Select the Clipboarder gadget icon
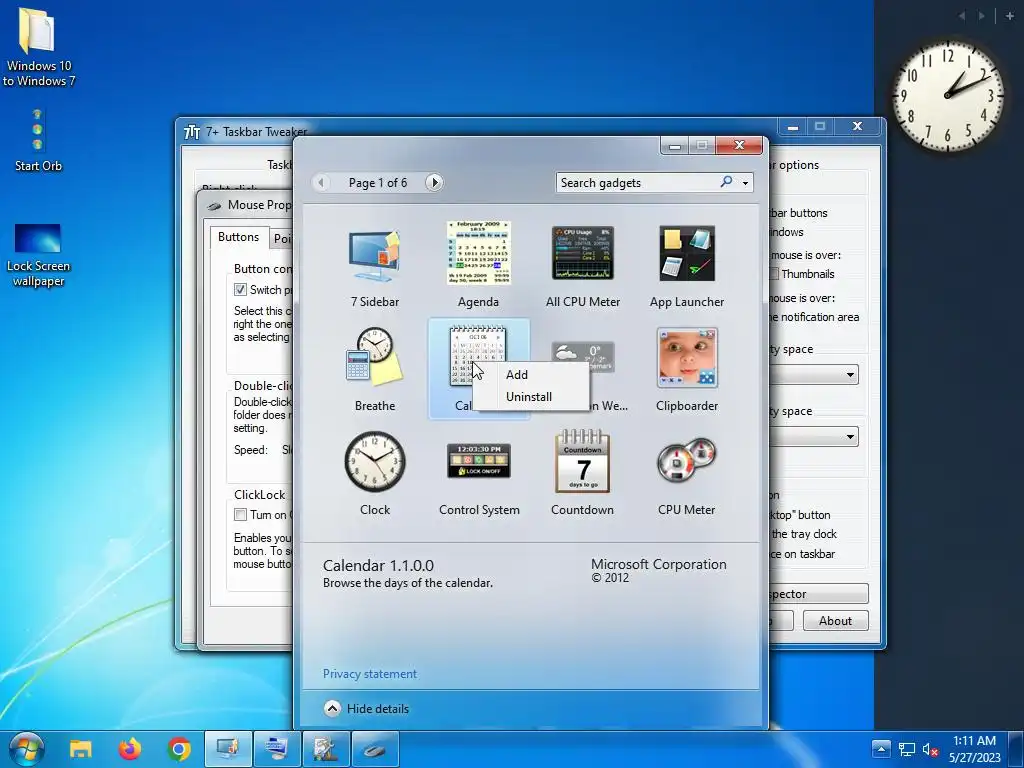Screen dimensions: 1024x768 coord(686,358)
